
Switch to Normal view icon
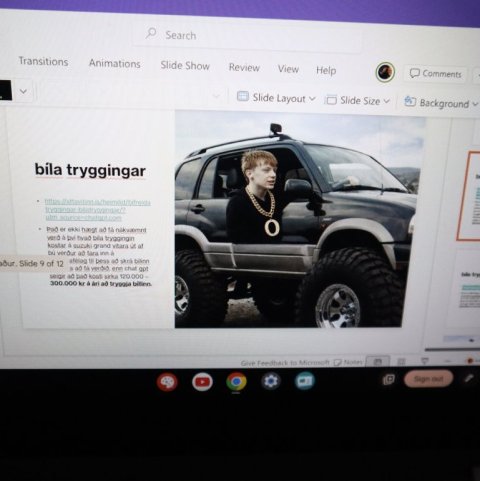click(x=378, y=362)
